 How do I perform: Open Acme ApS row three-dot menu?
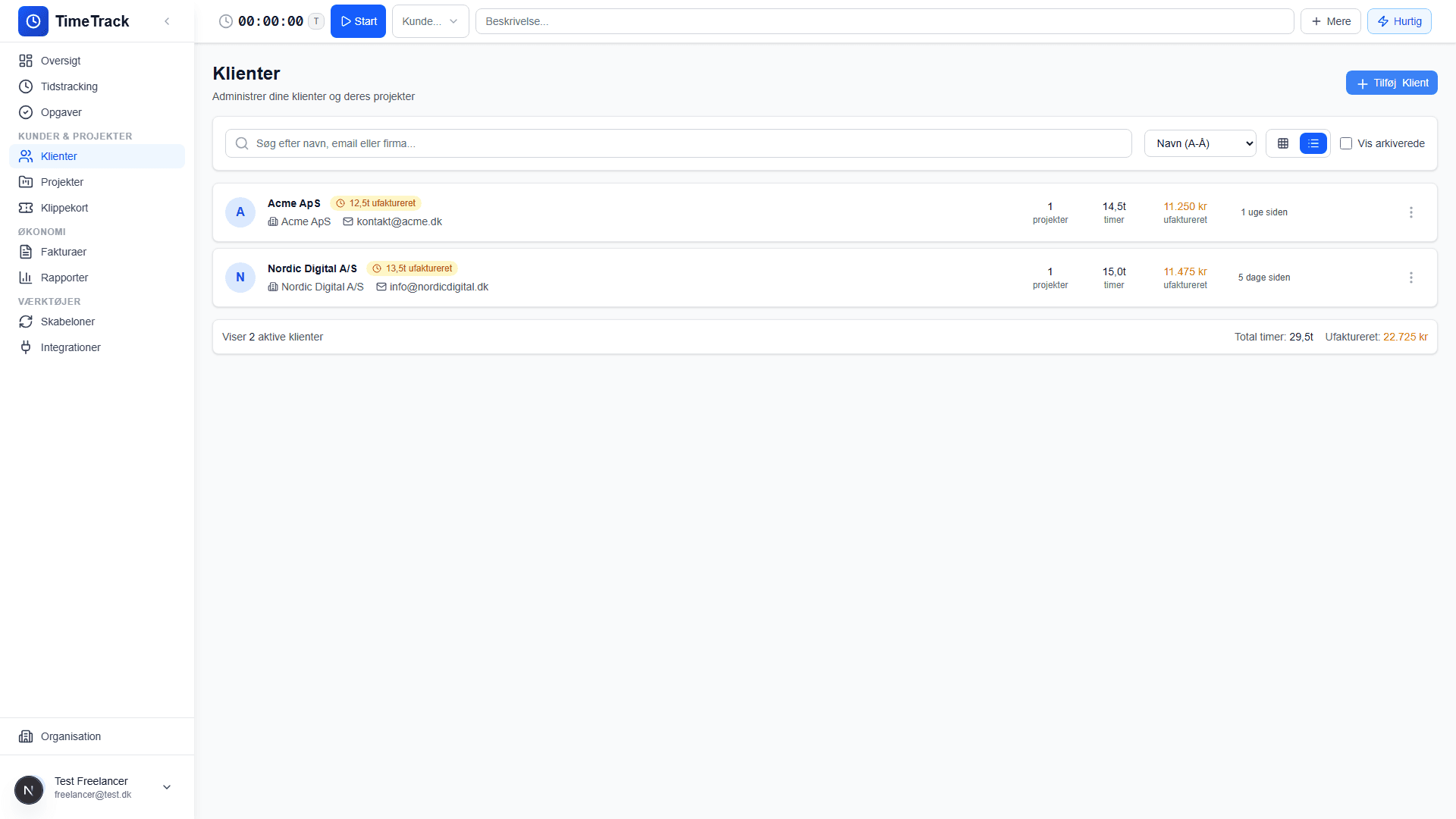(x=1411, y=212)
